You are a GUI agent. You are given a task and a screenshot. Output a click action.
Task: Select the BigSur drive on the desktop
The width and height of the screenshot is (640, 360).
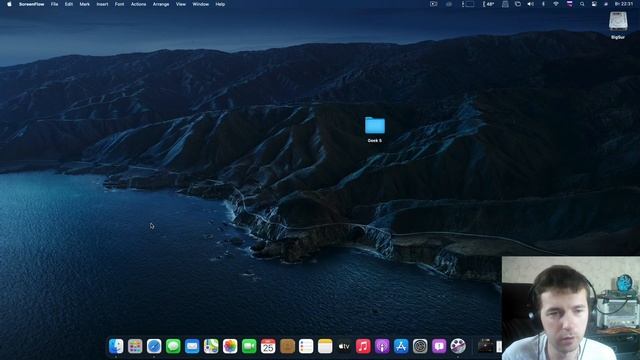pyautogui.click(x=618, y=25)
